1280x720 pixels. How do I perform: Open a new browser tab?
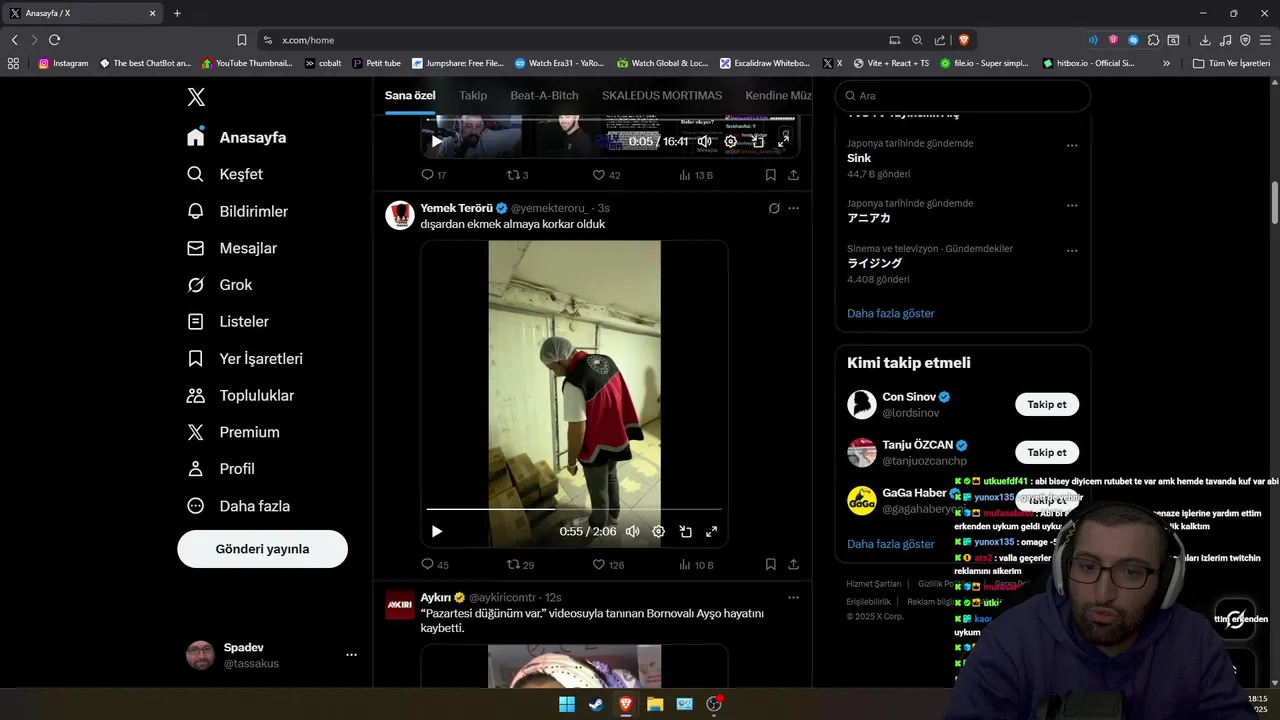click(177, 13)
